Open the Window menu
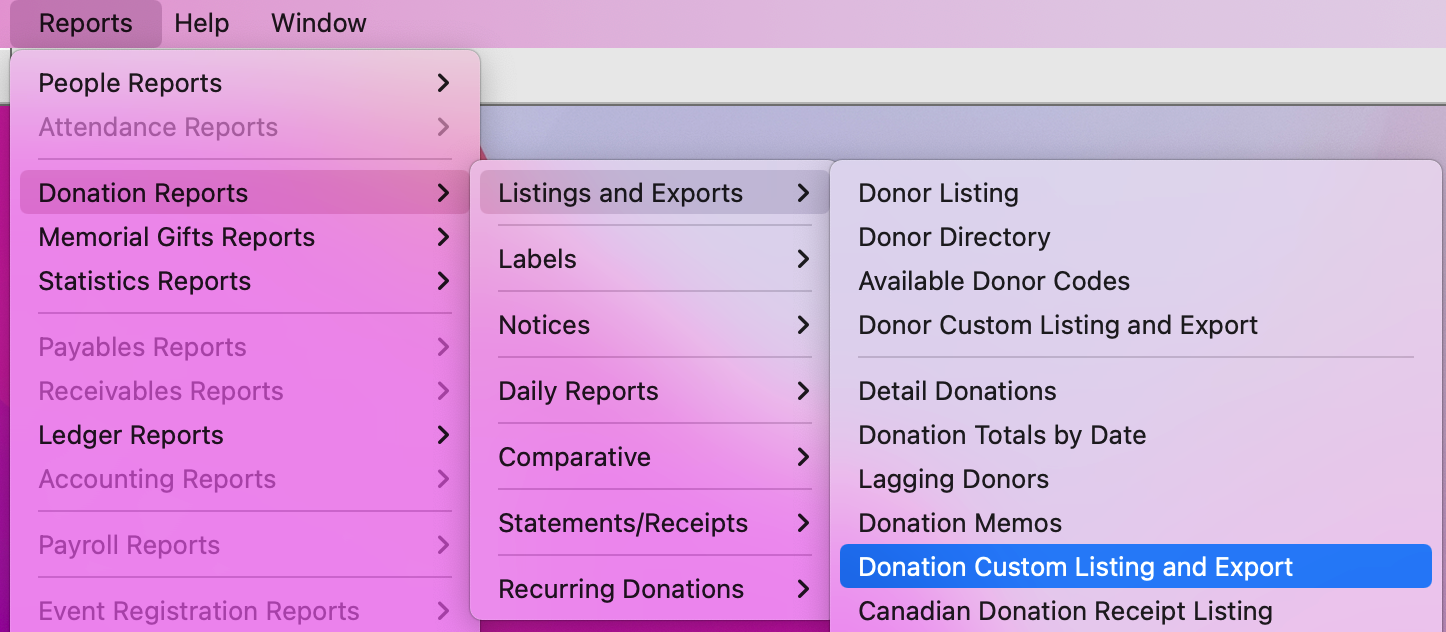Image resolution: width=1446 pixels, height=632 pixels. [x=318, y=24]
